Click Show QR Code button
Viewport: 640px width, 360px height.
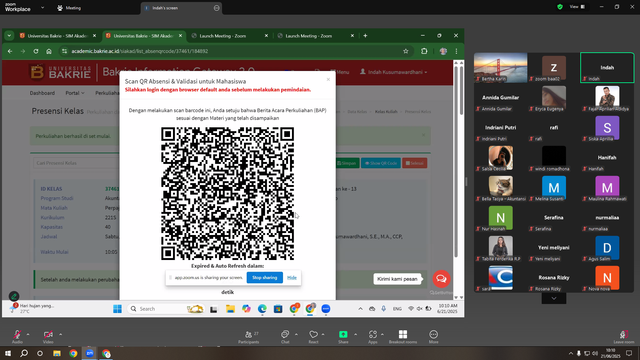click(380, 163)
